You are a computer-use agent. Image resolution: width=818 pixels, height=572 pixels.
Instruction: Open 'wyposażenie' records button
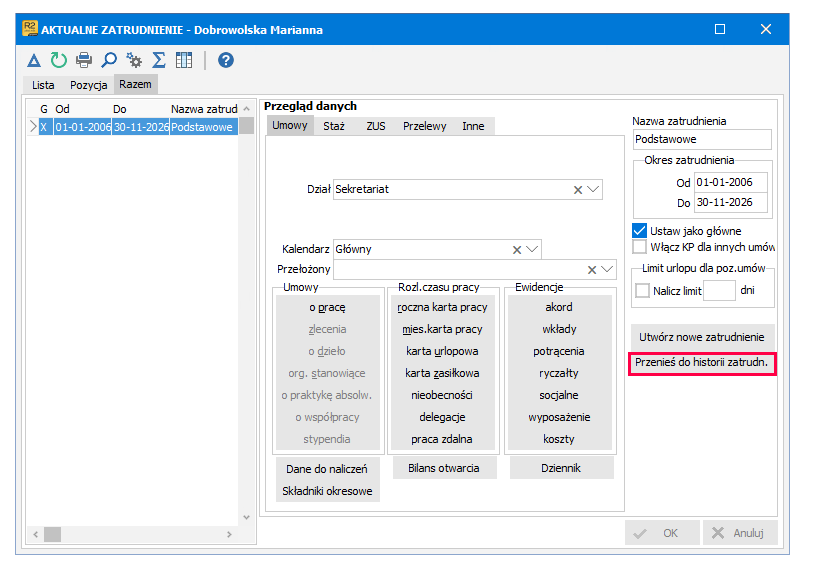point(559,417)
